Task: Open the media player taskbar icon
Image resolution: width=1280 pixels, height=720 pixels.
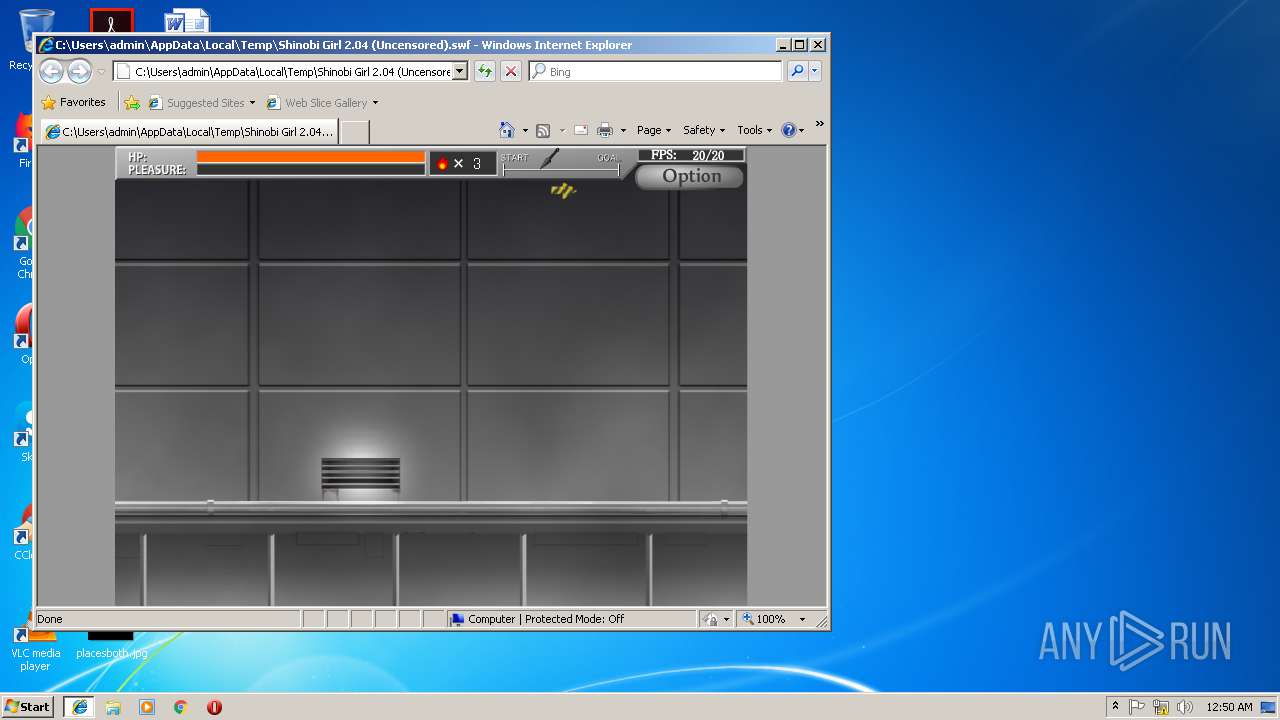Action: point(147,707)
